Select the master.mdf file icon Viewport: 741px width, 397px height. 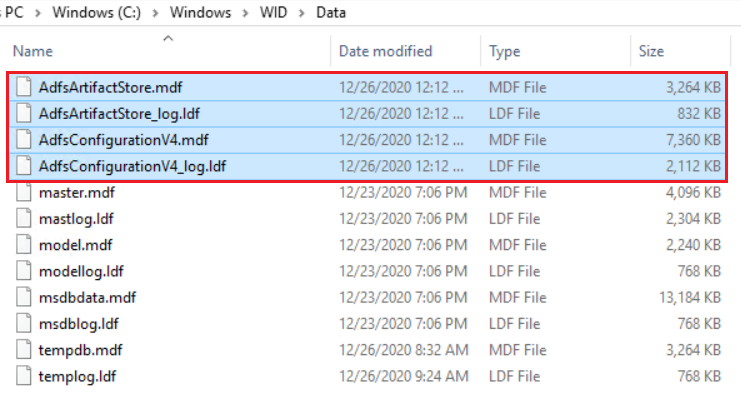click(24, 192)
